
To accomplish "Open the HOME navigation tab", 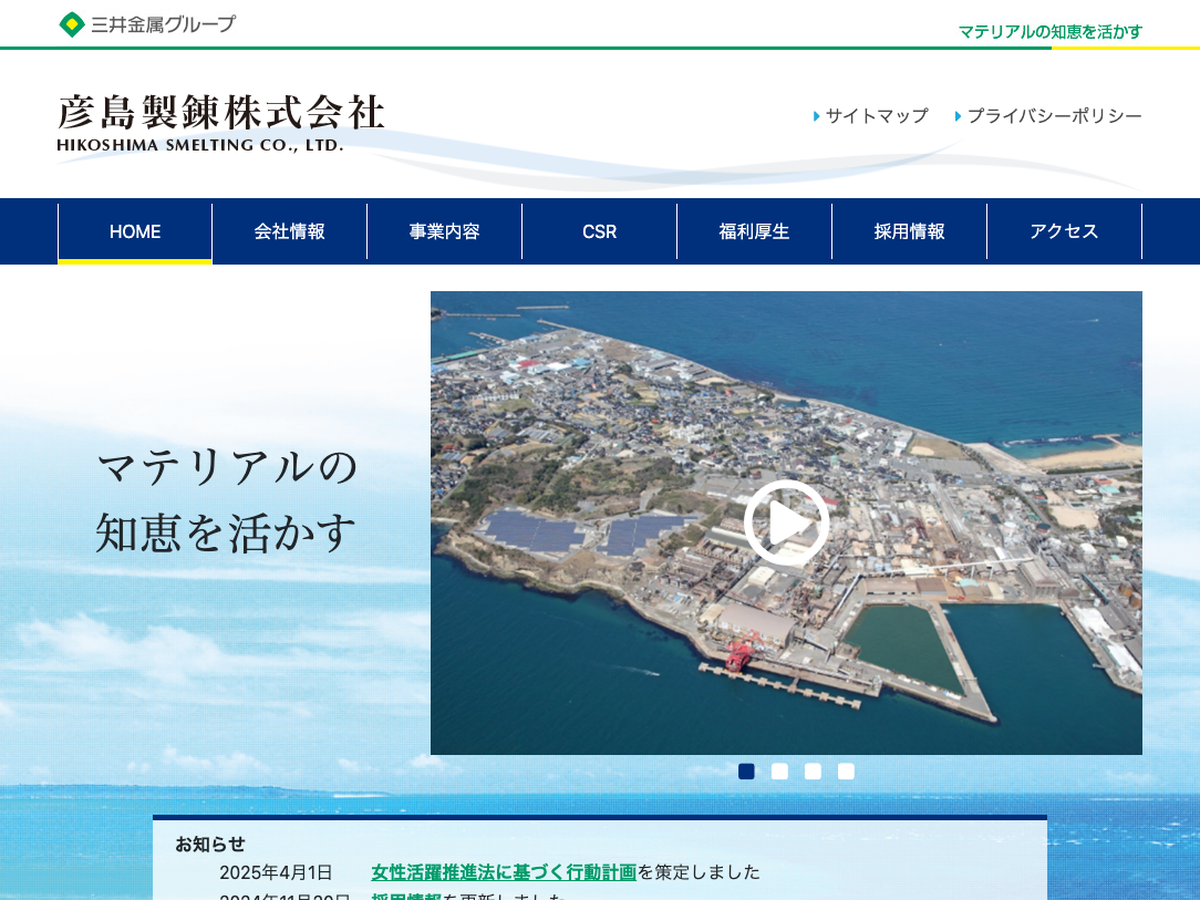I will pos(135,231).
